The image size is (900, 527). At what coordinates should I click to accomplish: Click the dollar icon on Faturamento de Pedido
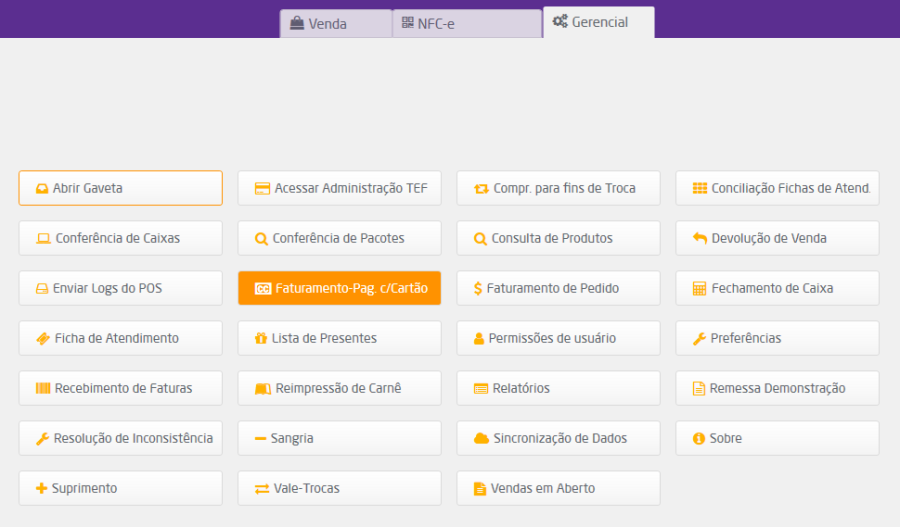[x=478, y=288]
